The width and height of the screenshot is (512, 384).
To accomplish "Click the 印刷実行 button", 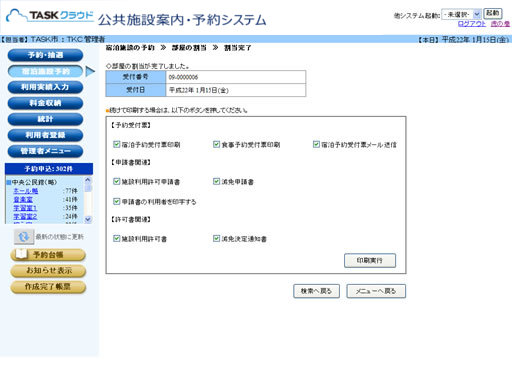I will [x=370, y=260].
